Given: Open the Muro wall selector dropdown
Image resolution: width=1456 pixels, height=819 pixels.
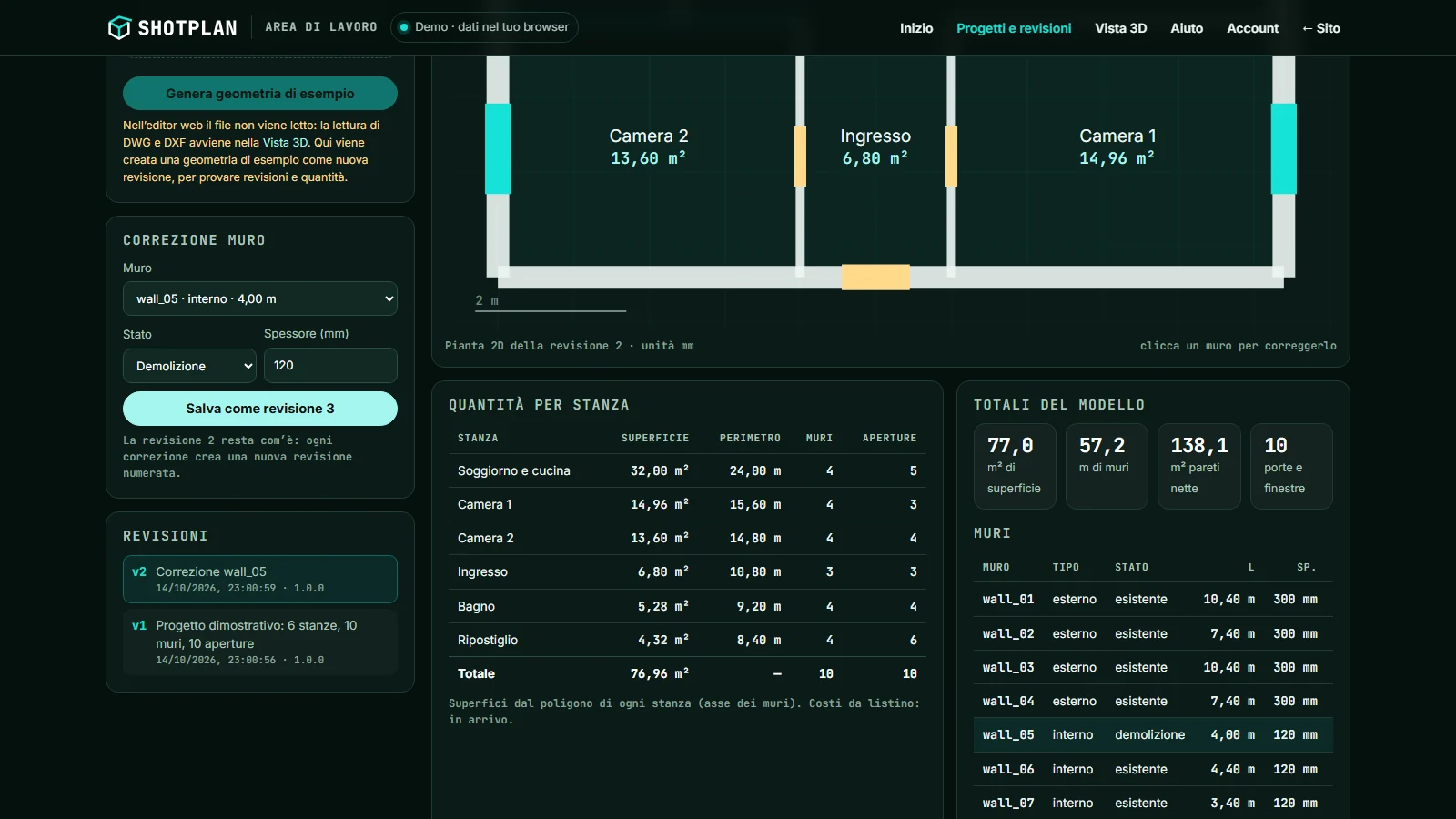Looking at the screenshot, I should coord(260,298).
